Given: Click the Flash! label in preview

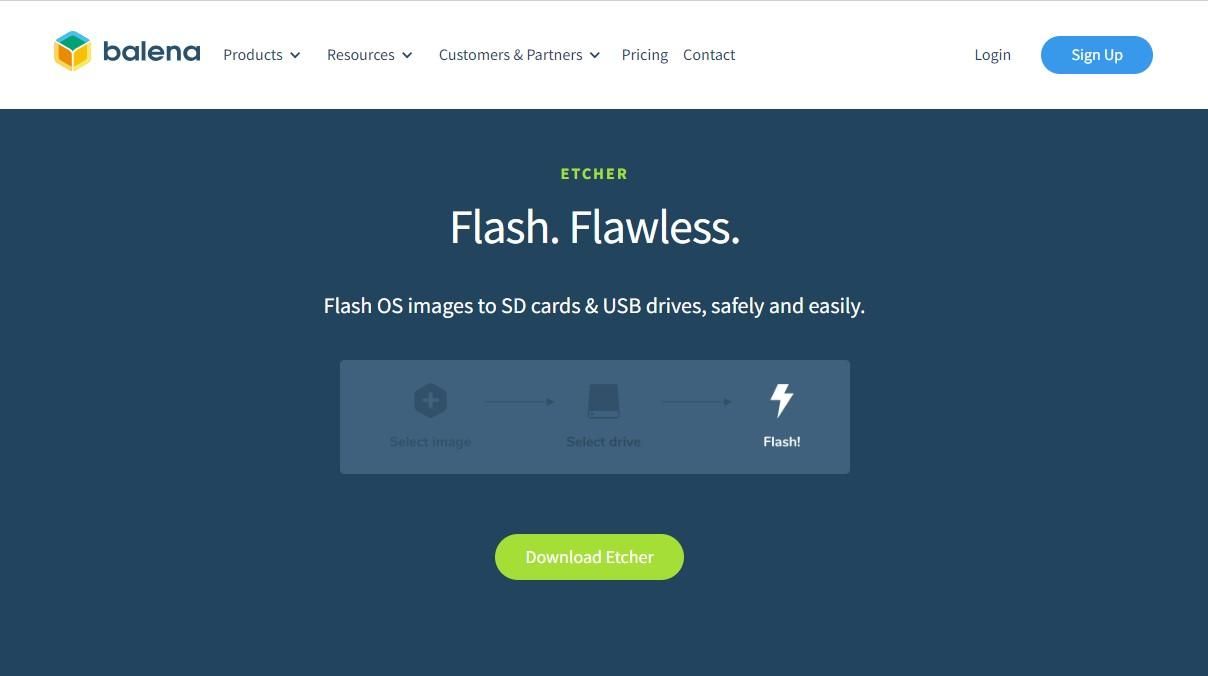Looking at the screenshot, I should (x=782, y=442).
